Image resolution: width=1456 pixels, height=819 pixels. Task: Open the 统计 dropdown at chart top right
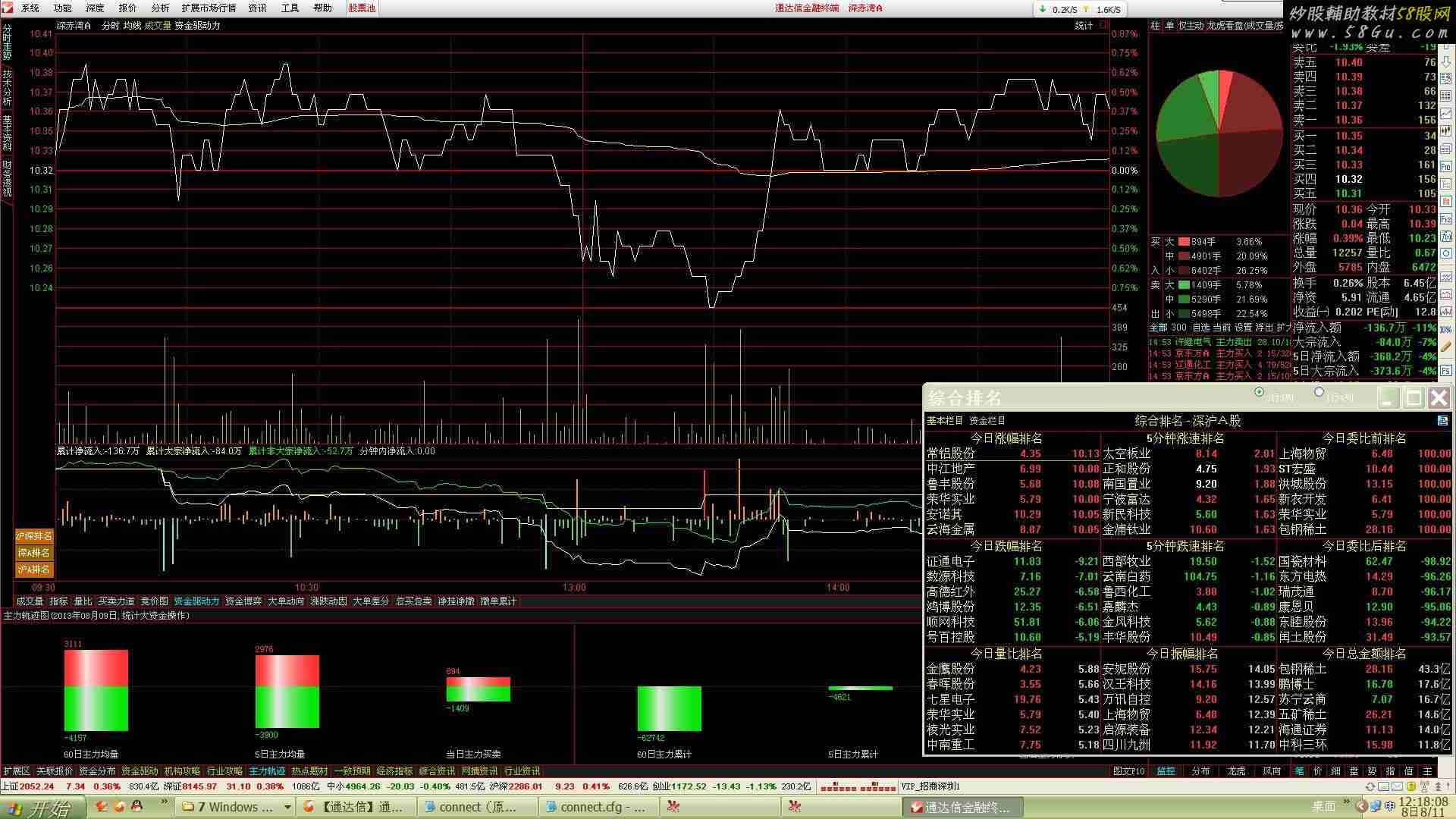click(x=1084, y=26)
